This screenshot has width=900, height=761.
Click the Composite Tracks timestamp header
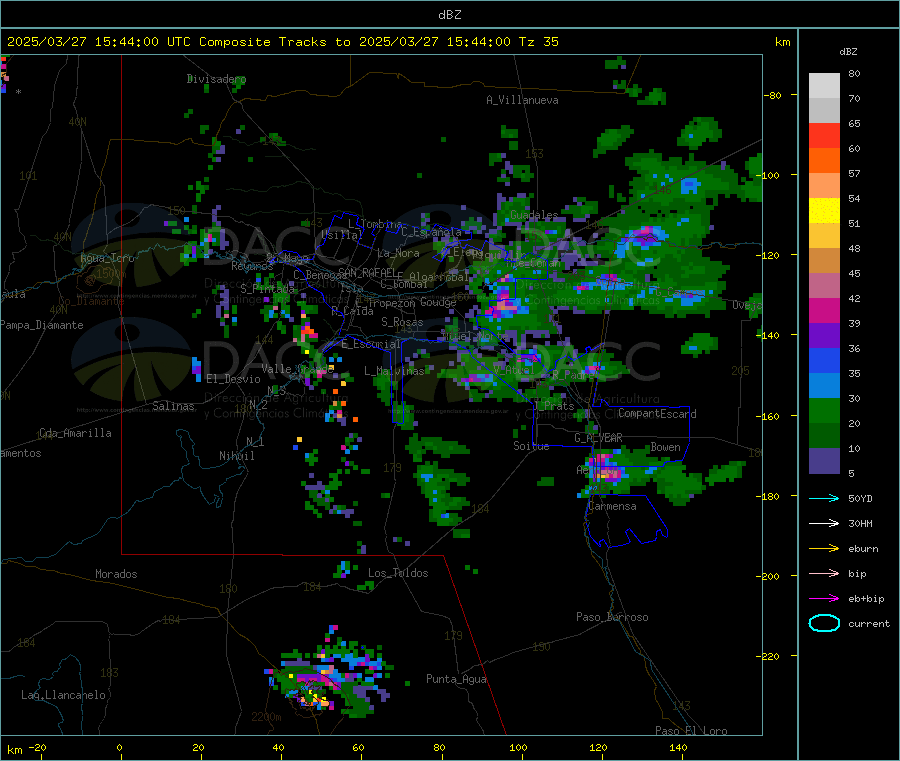point(283,42)
